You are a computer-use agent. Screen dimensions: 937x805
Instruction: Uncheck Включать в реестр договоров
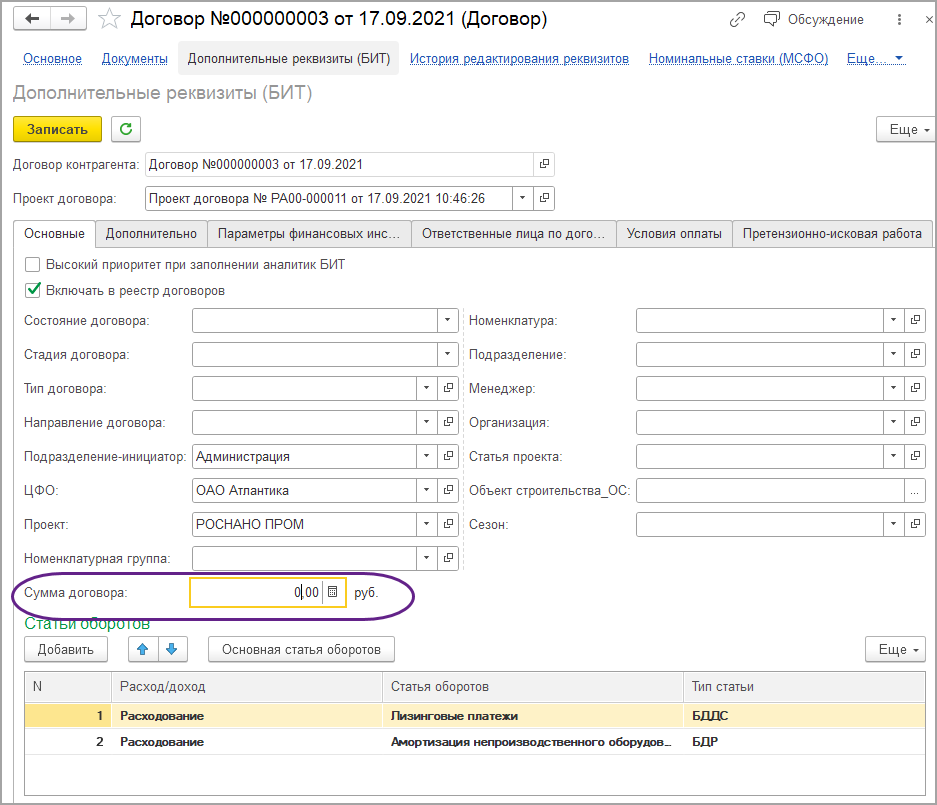[x=33, y=291]
